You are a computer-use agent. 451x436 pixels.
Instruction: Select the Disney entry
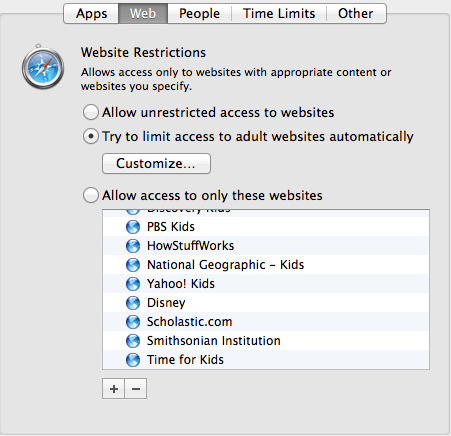click(x=266, y=303)
